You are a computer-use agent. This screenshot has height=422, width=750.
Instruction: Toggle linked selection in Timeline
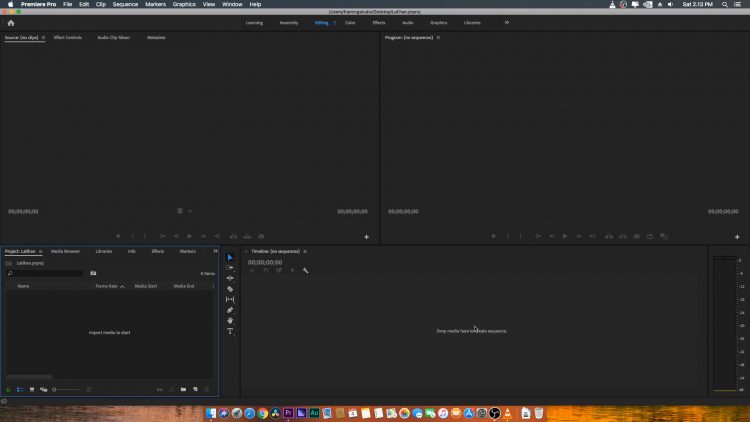click(x=279, y=270)
